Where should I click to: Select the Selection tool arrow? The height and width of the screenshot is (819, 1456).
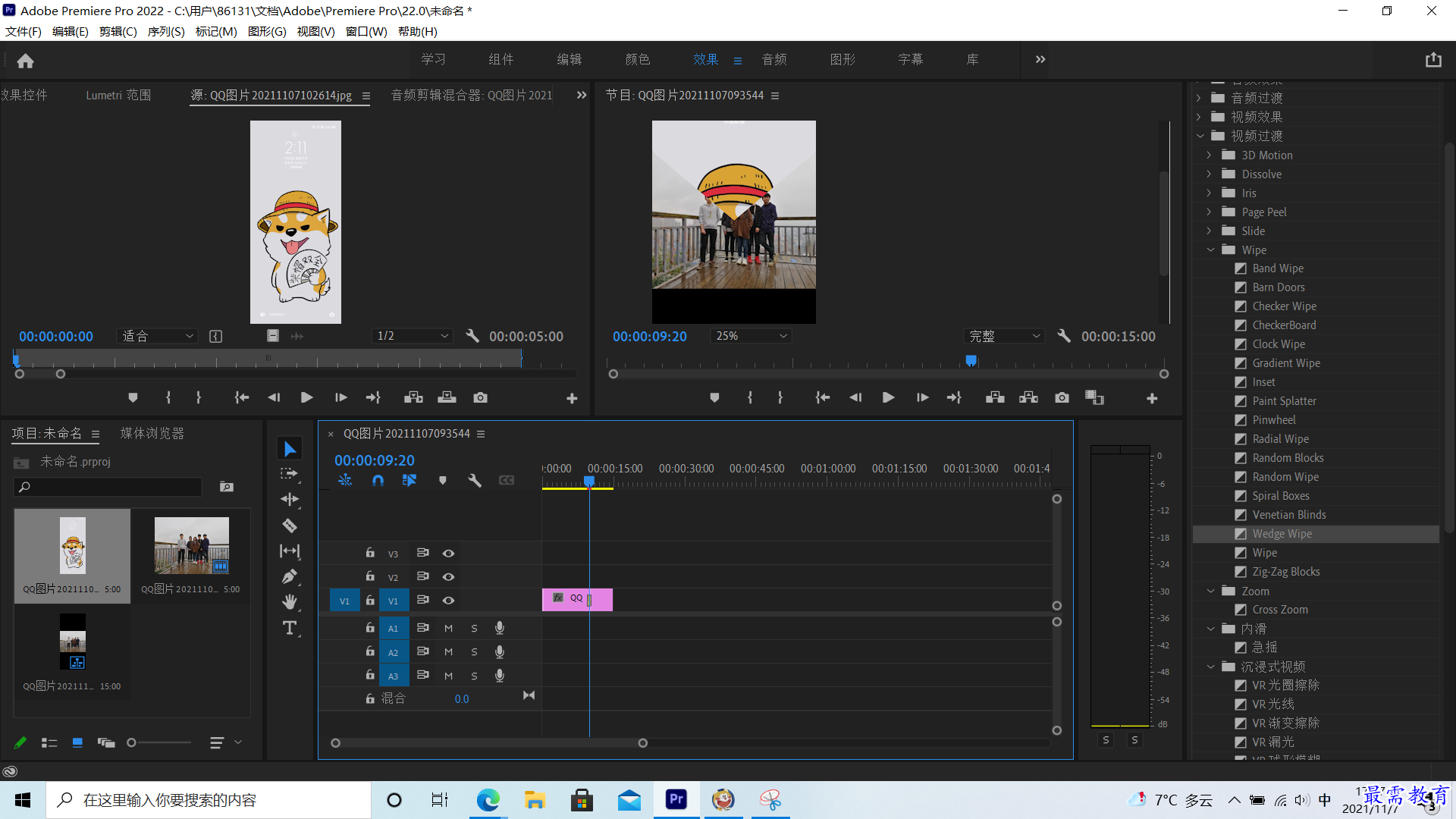point(290,449)
